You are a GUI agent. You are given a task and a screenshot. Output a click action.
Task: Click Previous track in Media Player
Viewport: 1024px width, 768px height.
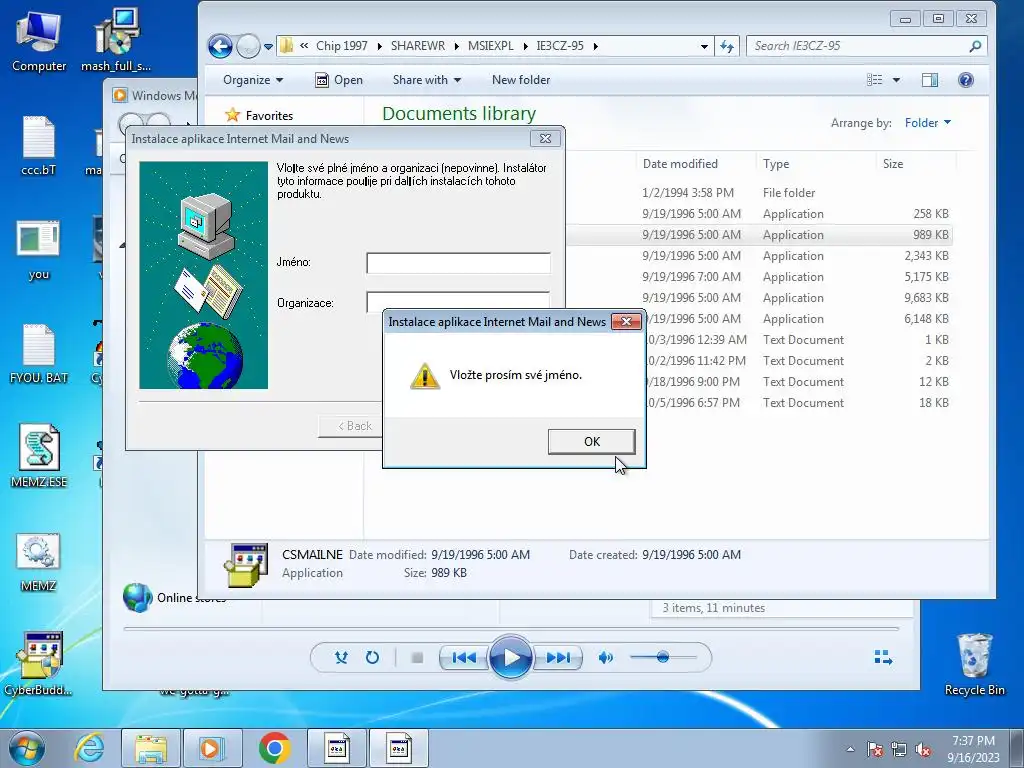point(464,658)
